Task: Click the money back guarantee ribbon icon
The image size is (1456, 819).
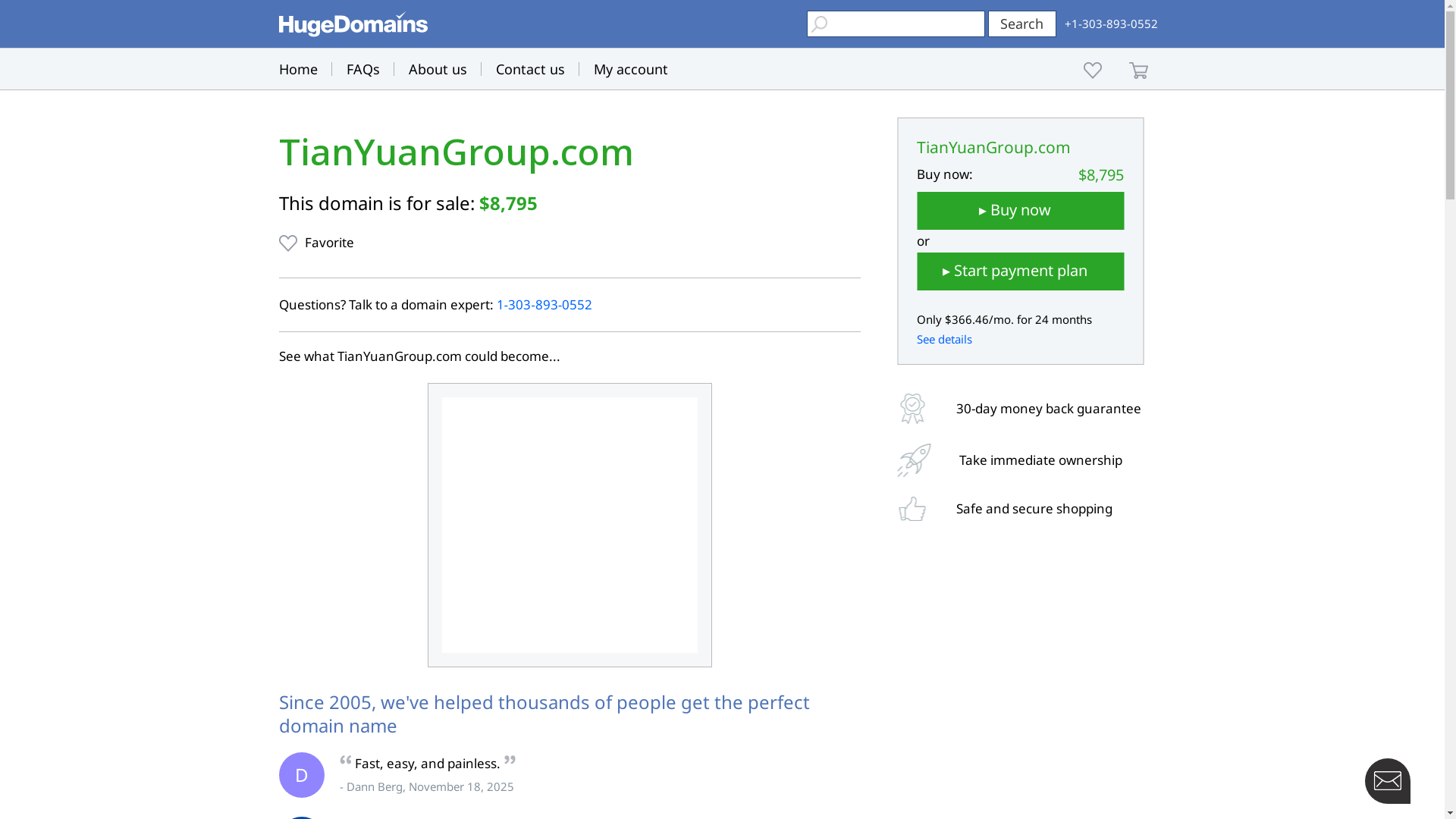Action: pos(912,409)
